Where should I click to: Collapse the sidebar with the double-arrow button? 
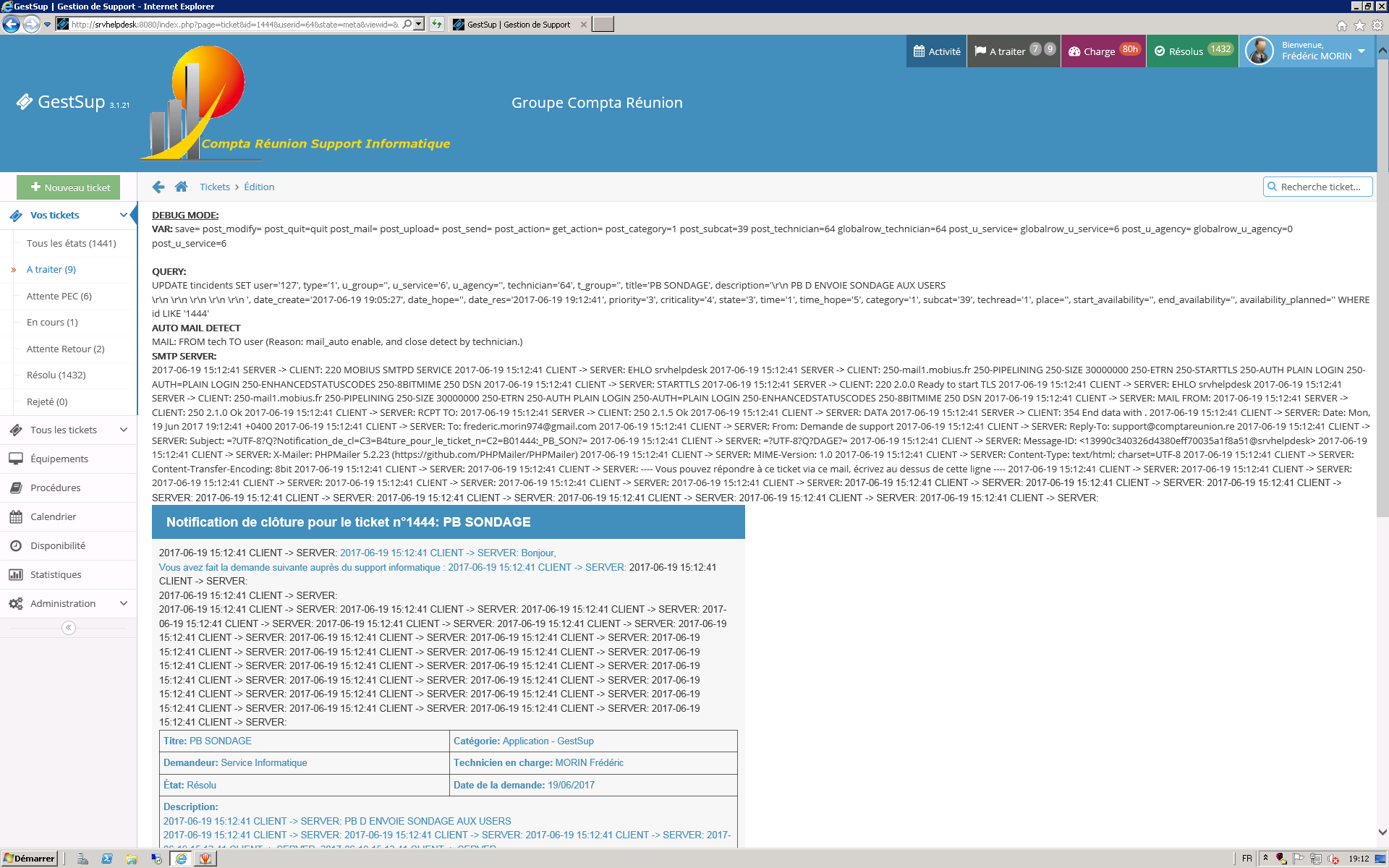(69, 627)
